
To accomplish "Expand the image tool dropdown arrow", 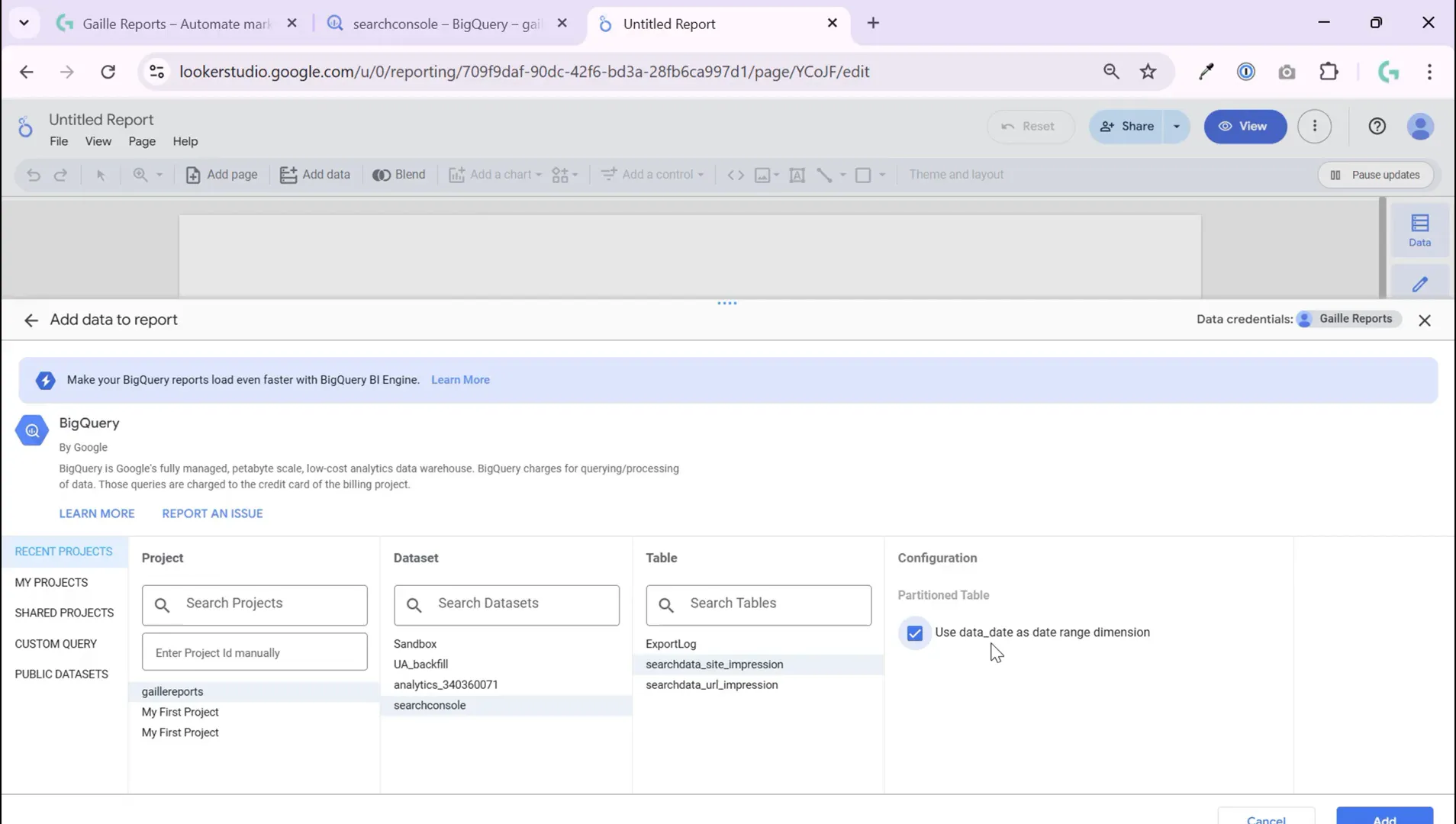I will pyautogui.click(x=776, y=175).
